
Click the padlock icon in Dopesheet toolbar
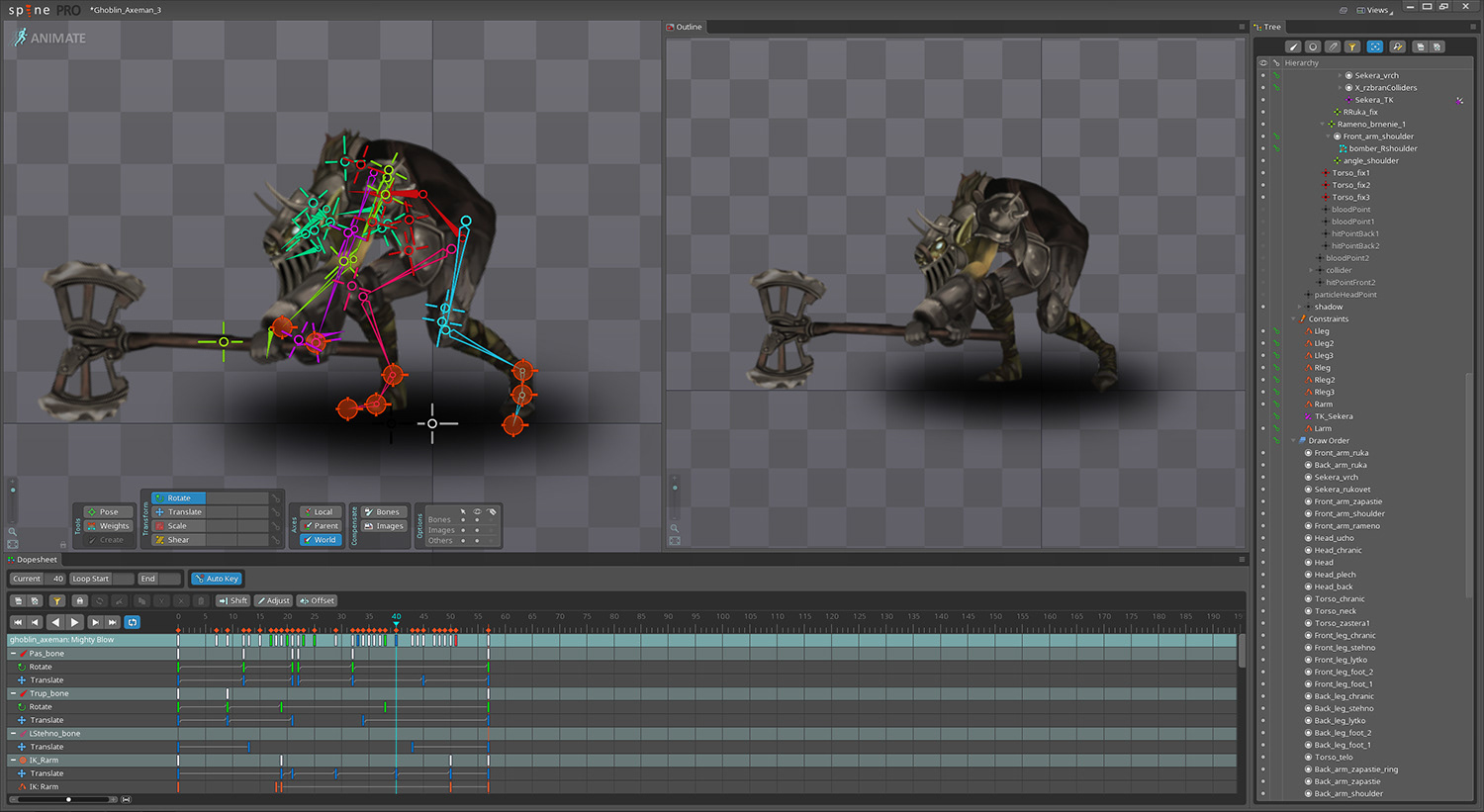point(80,600)
